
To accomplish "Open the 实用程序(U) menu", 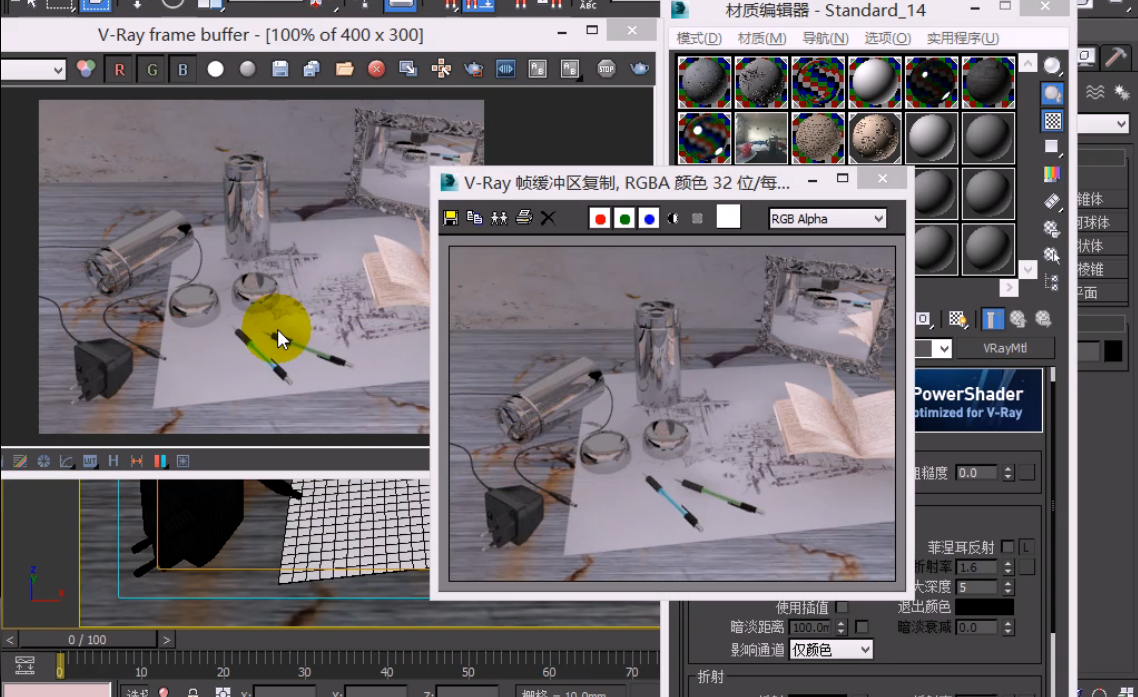I will point(962,38).
